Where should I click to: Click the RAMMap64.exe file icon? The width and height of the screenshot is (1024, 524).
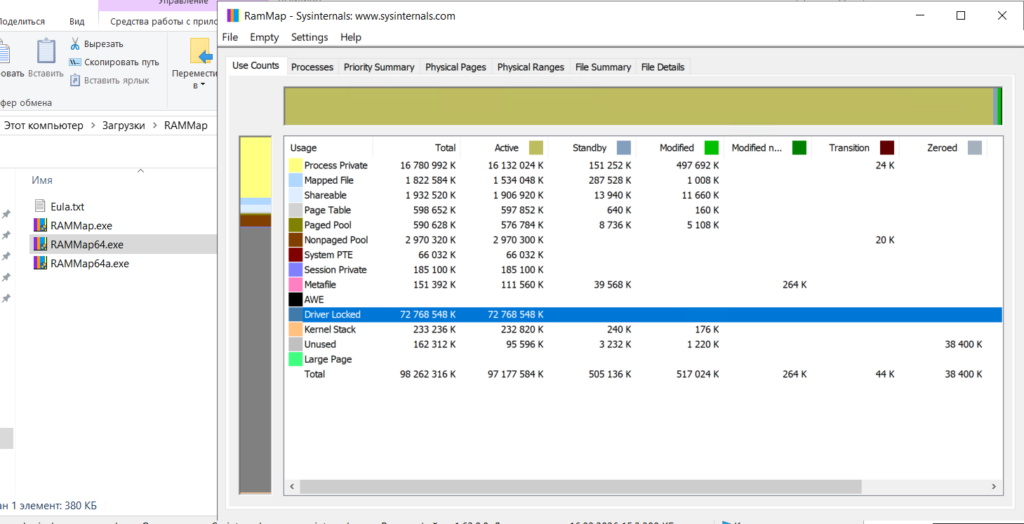pyautogui.click(x=40, y=244)
